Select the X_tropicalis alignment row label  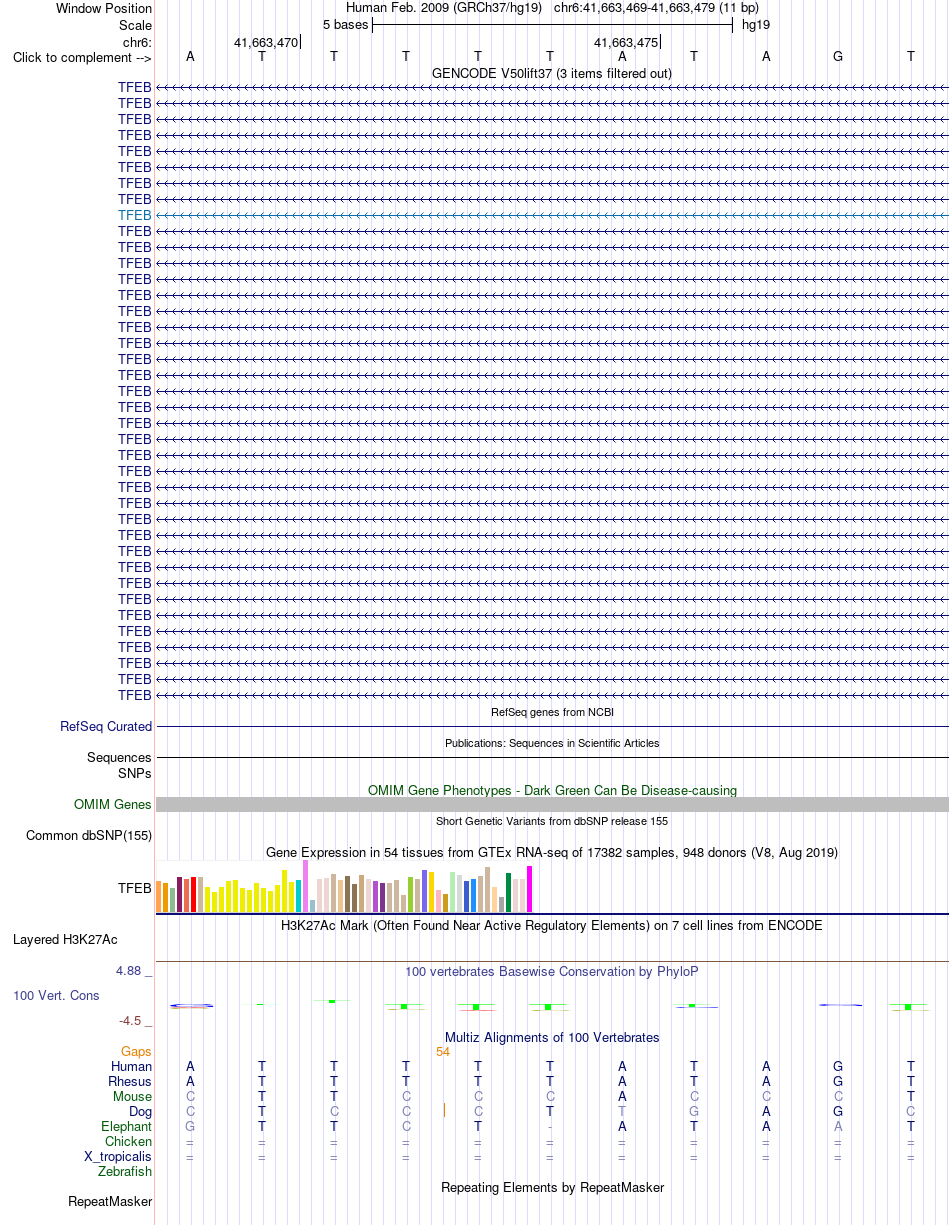[x=118, y=1157]
